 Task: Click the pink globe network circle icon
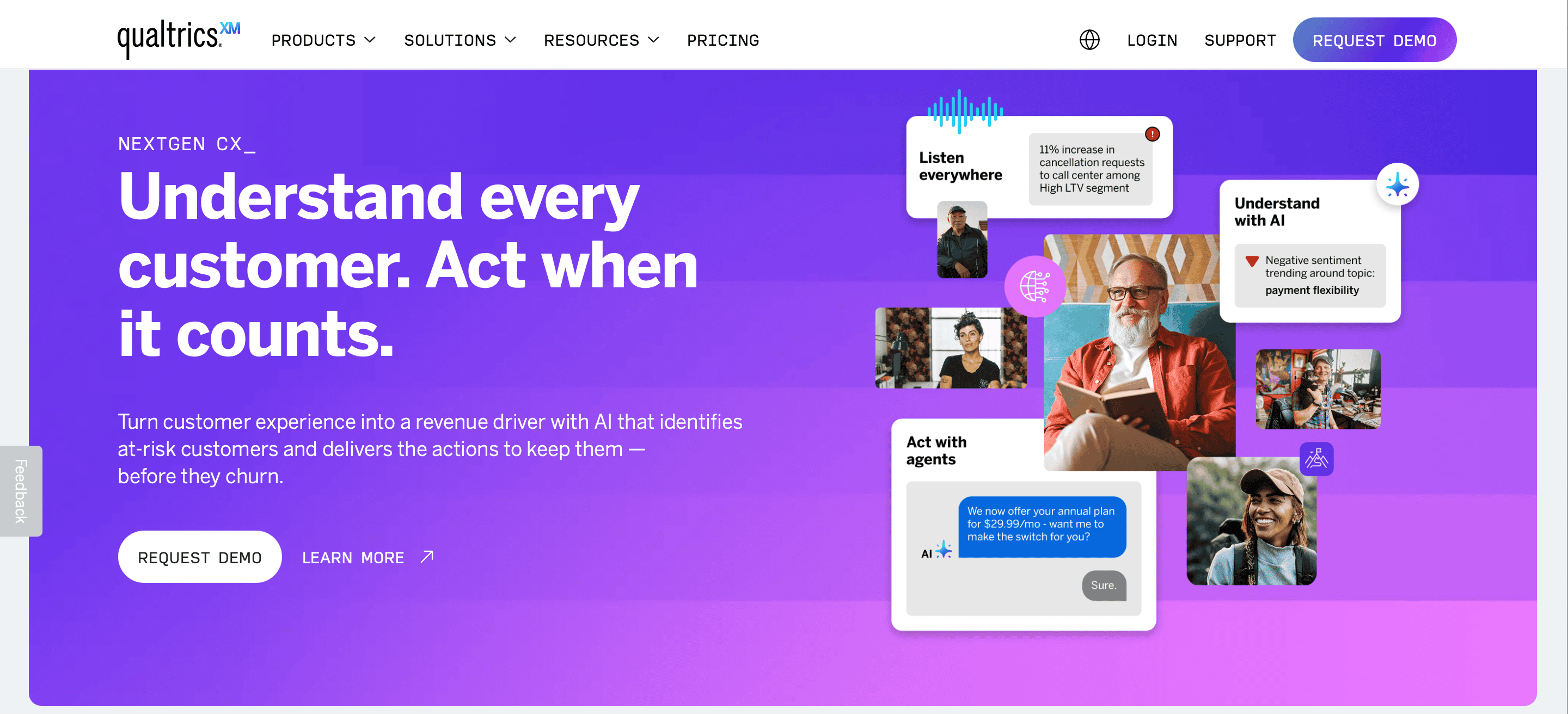point(1034,286)
